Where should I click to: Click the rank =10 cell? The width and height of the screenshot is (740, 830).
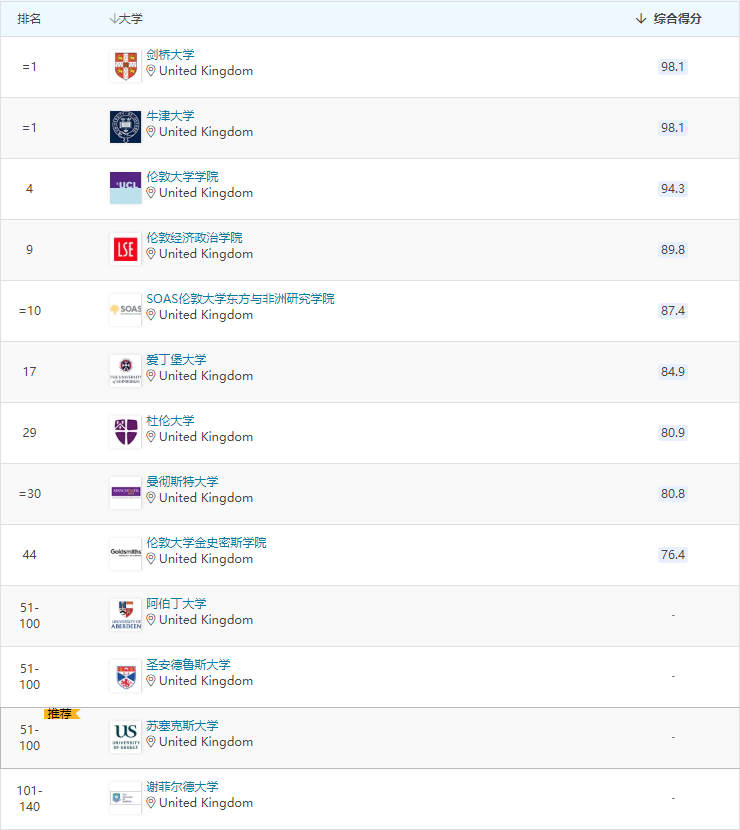30,311
